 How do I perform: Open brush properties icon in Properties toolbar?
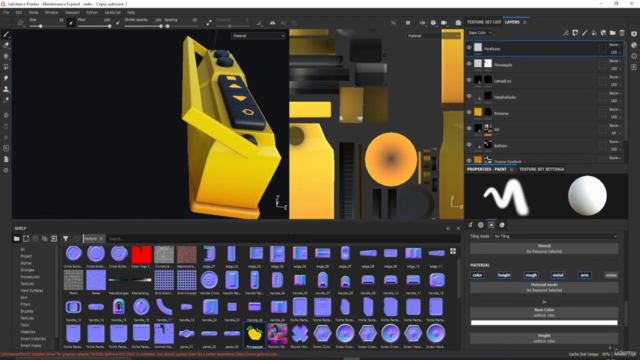coord(471,225)
